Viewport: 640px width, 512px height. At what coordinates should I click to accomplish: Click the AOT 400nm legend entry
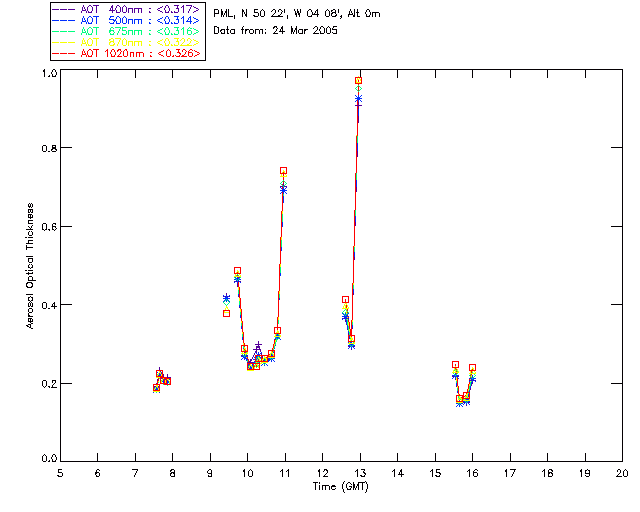coord(127,9)
